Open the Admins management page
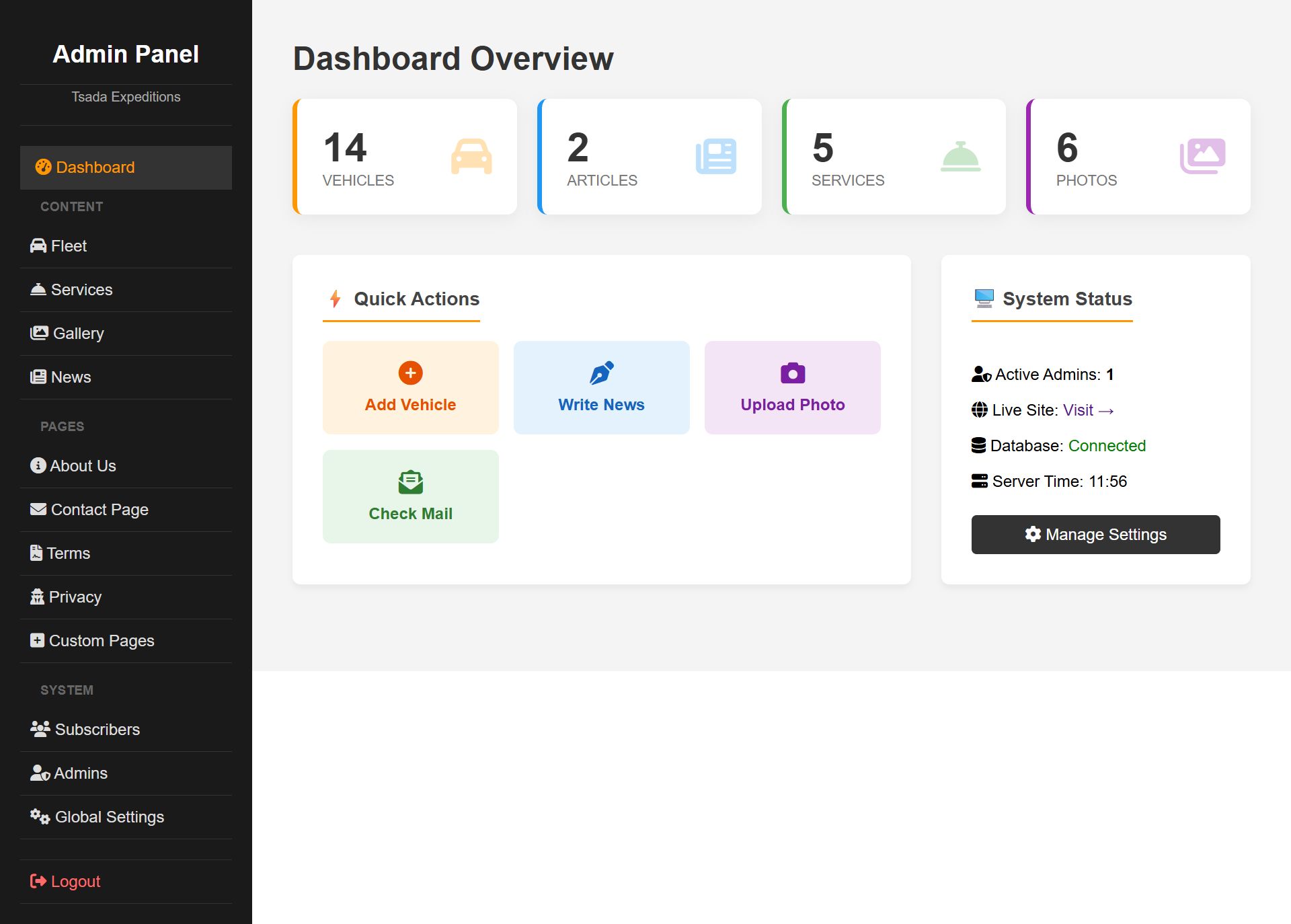1291x924 pixels. 80,773
